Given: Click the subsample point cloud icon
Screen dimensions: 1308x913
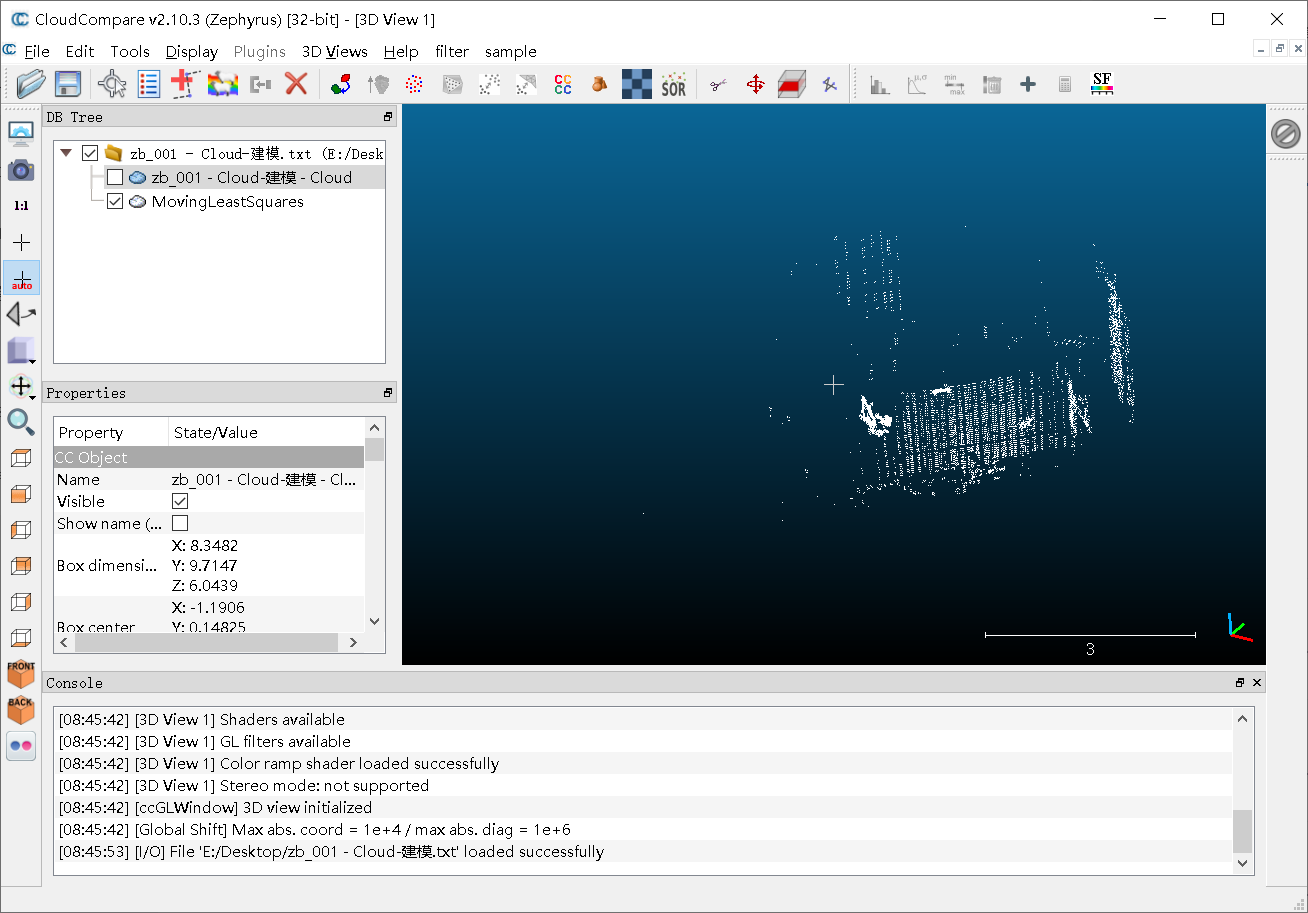Looking at the screenshot, I should pos(415,84).
